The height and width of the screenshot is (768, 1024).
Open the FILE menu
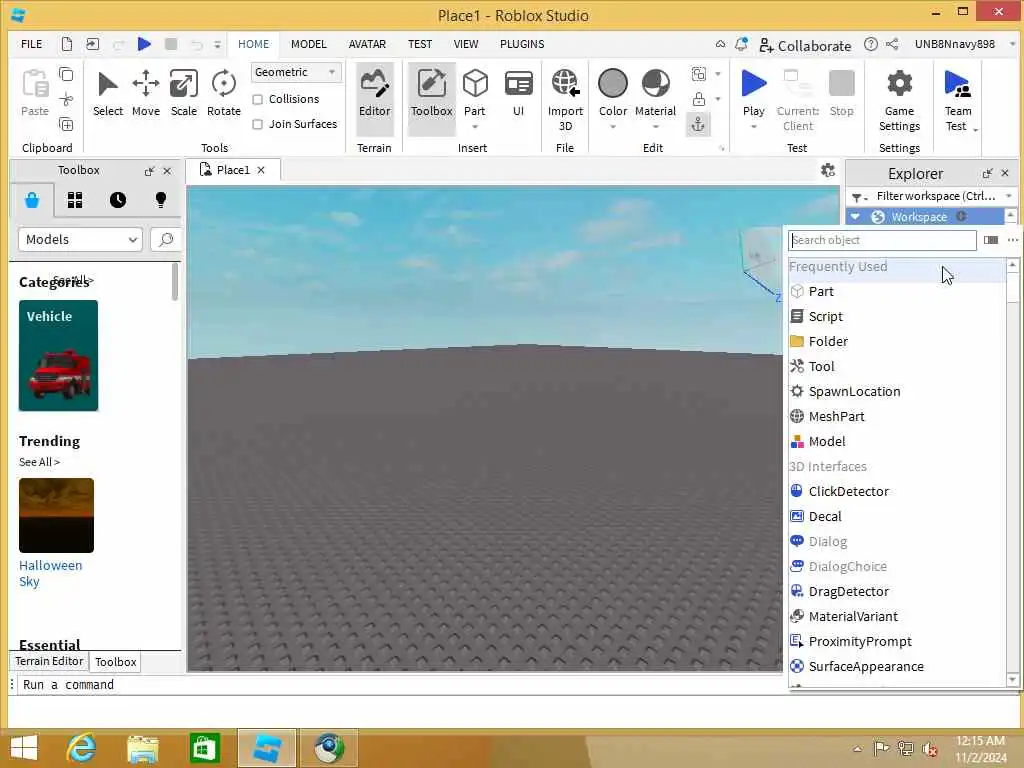31,44
